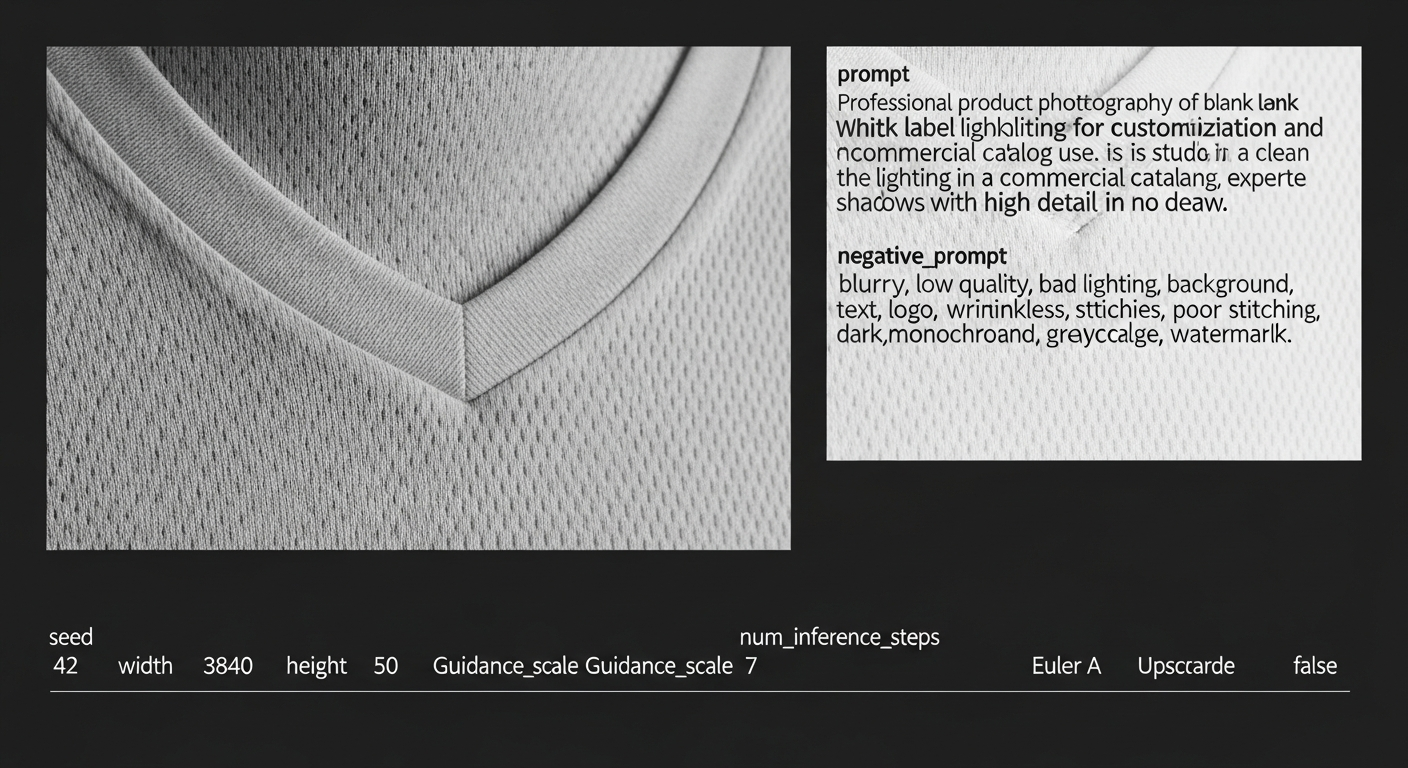The image size is (1408, 768).
Task: Select the "prompt" heading
Action: coord(873,74)
